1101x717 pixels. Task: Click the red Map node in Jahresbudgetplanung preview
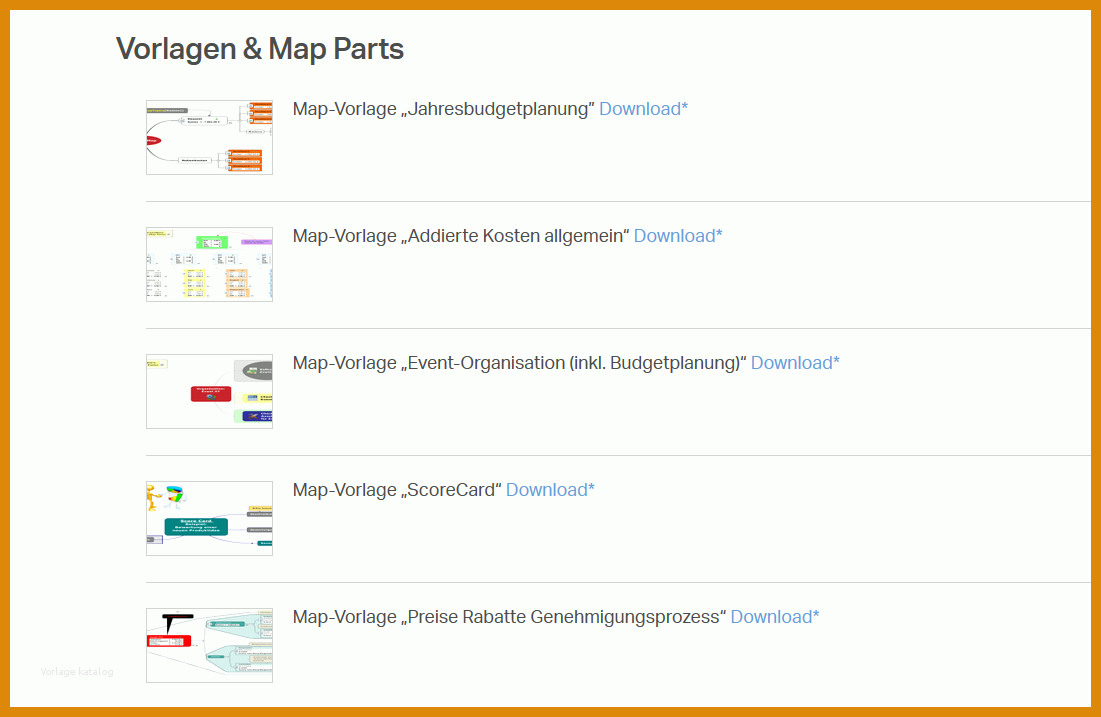[x=153, y=140]
